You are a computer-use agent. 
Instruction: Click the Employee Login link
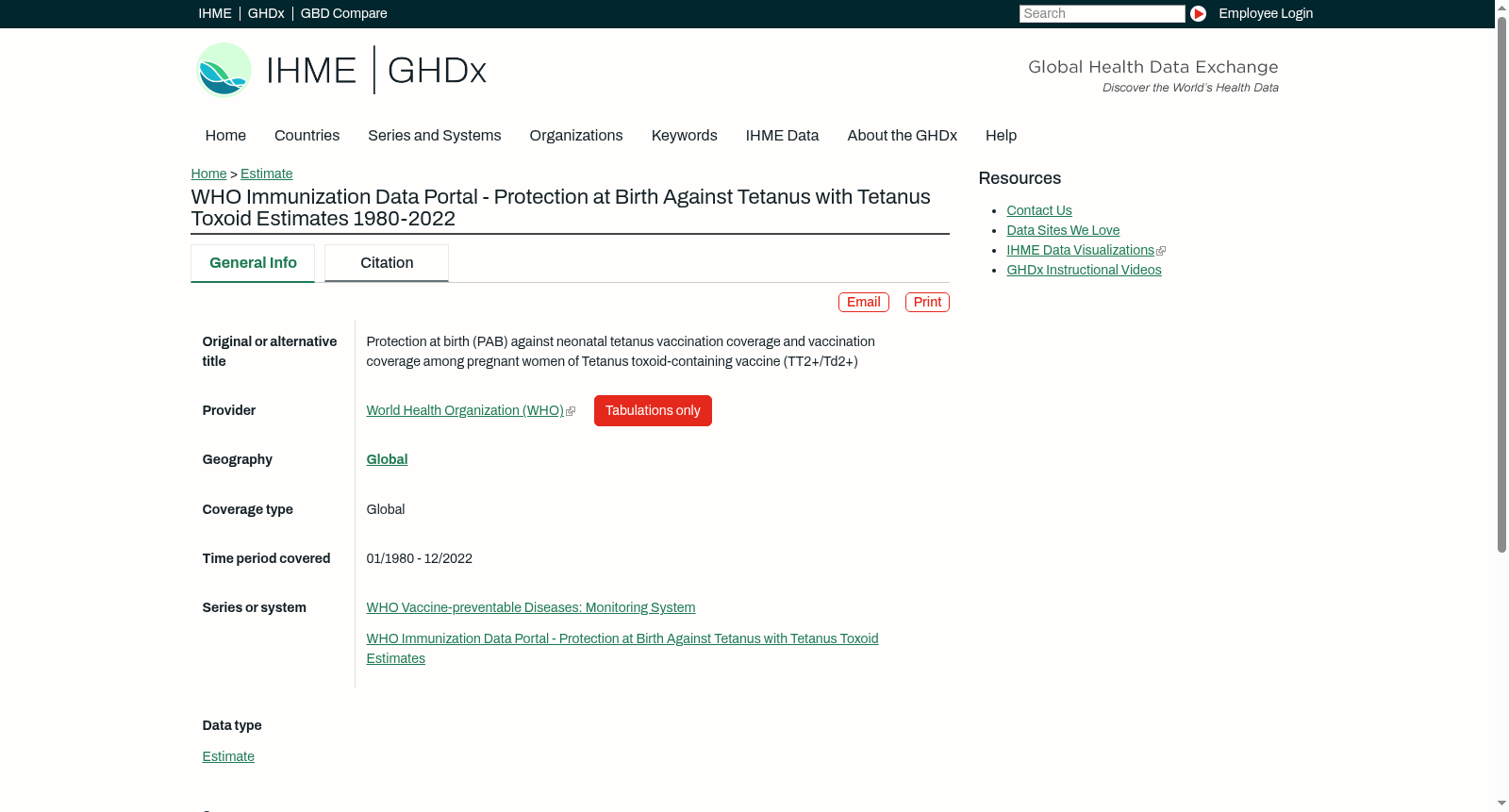(x=1266, y=13)
